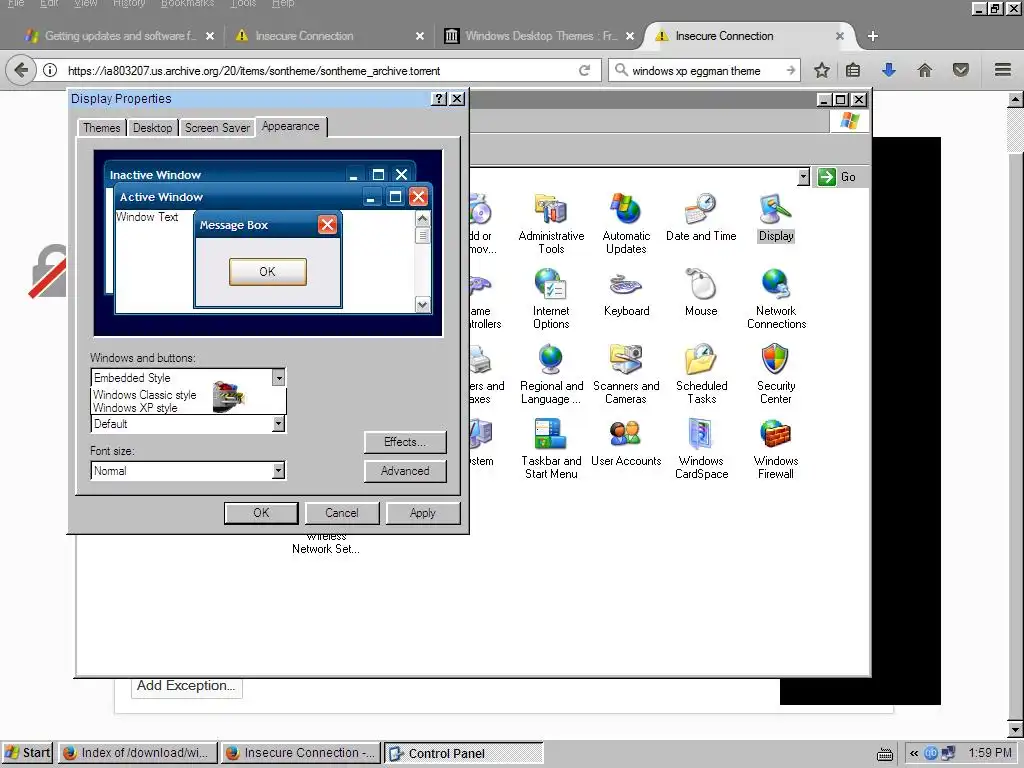Open Network Connections icon
This screenshot has height=768, width=1024.
point(776,299)
